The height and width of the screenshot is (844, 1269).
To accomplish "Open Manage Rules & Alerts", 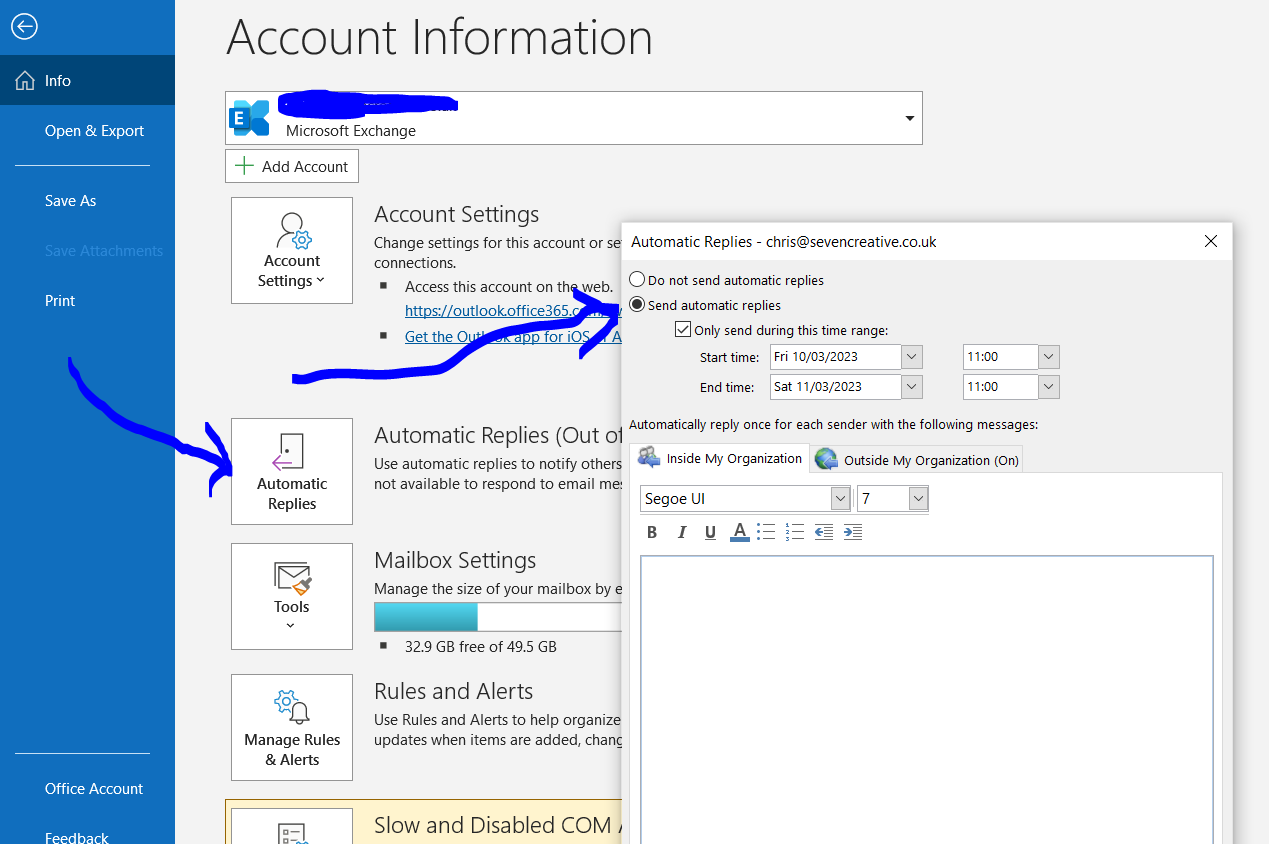I will [292, 727].
